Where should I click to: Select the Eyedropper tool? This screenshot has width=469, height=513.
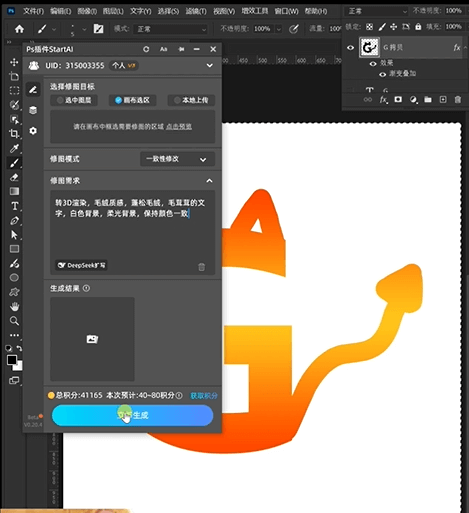14,148
